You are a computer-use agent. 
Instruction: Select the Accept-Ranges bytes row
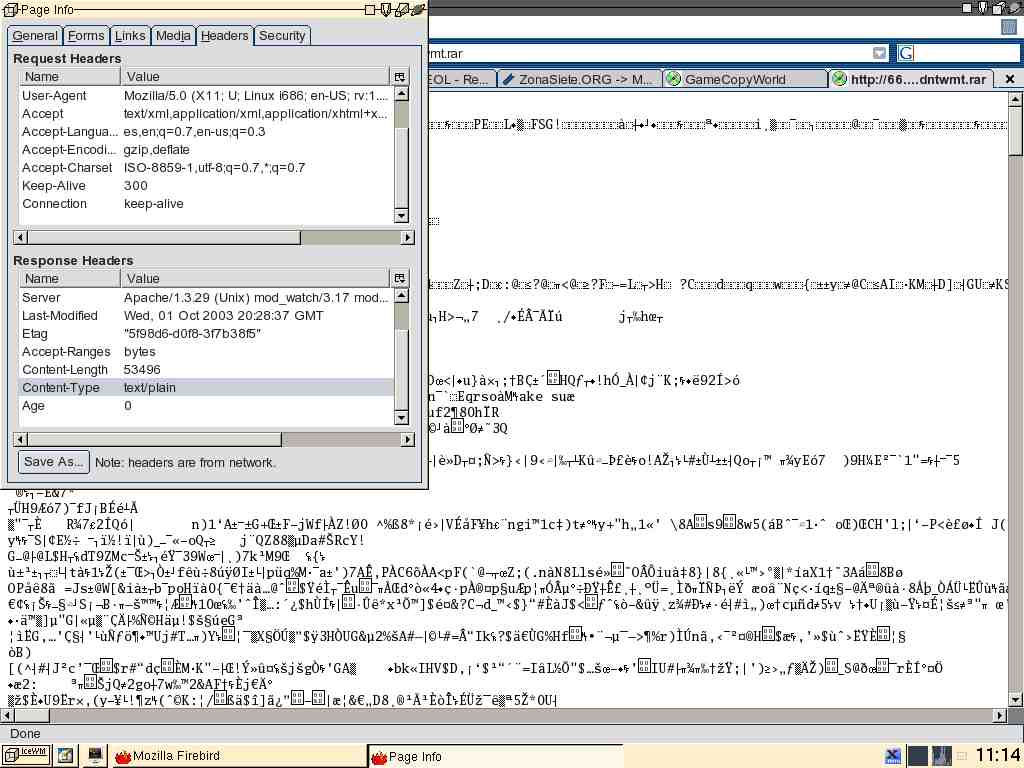(x=206, y=351)
